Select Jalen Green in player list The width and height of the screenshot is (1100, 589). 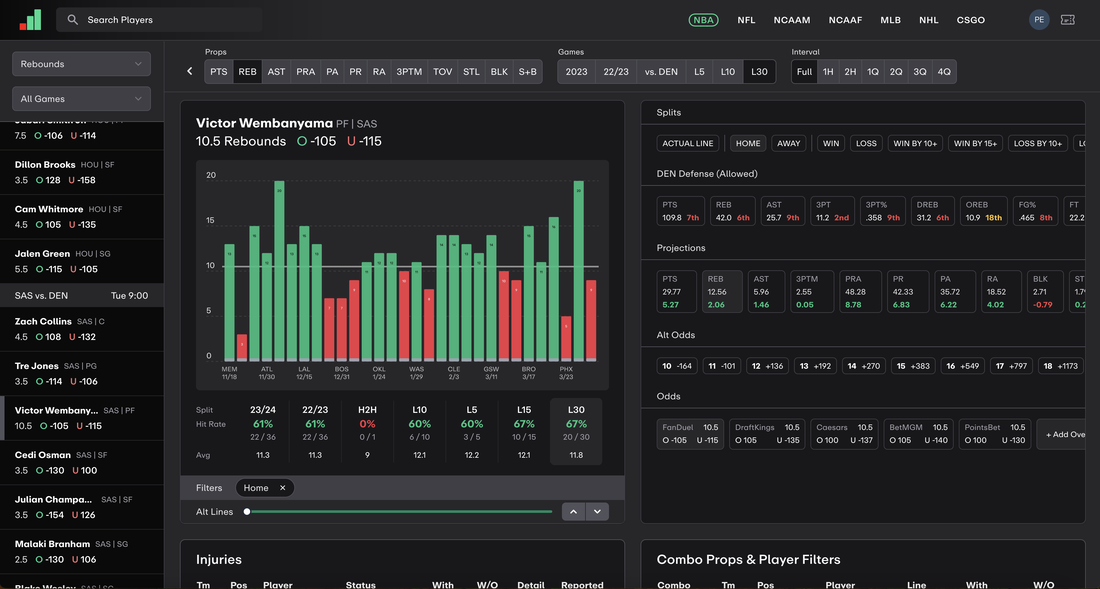pyautogui.click(x=81, y=262)
